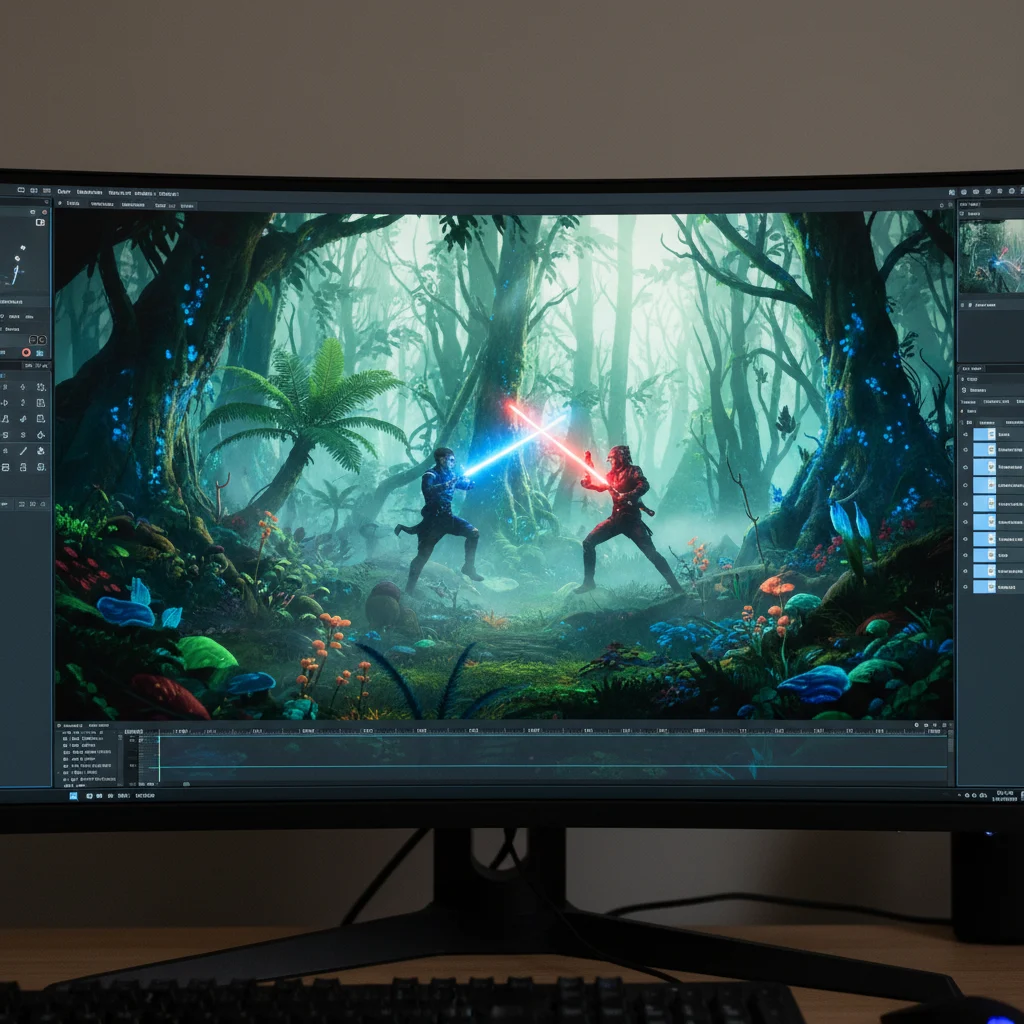
Task: Click the split-panel layout icon in left panel
Action: click(40, 222)
